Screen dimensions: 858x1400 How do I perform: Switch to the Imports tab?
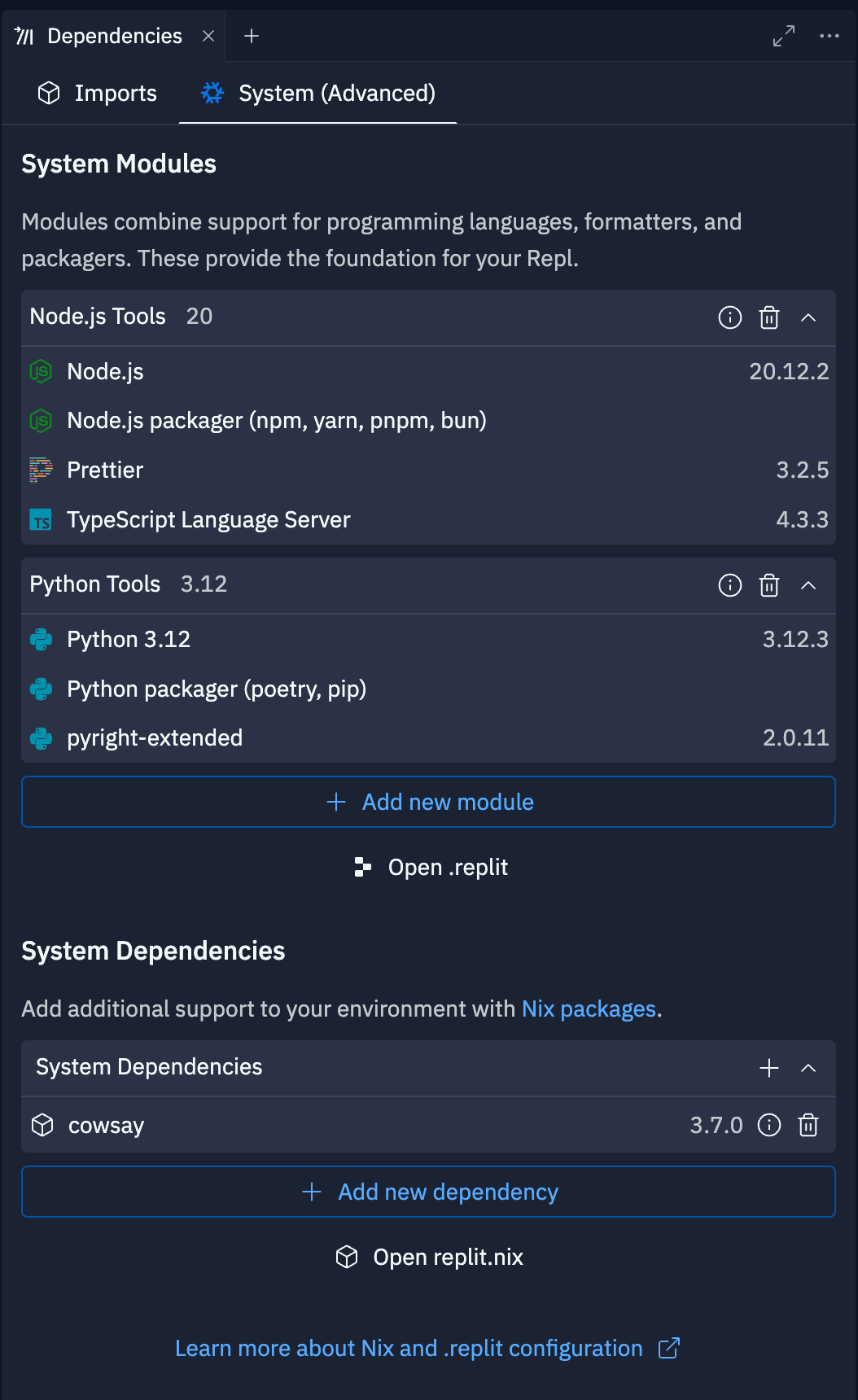pos(98,94)
